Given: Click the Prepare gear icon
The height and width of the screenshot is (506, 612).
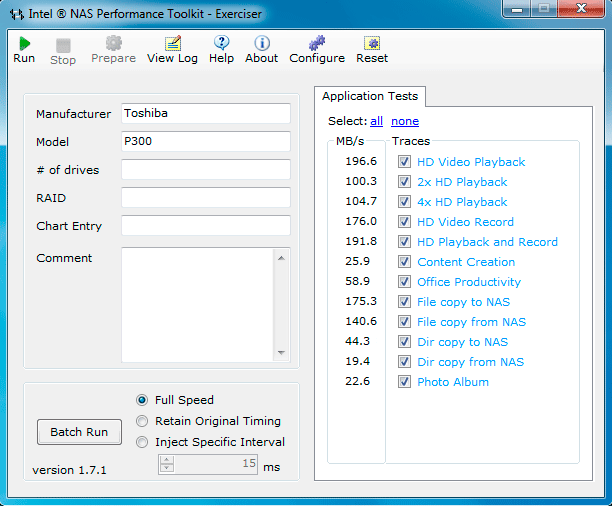Looking at the screenshot, I should click(x=113, y=44).
